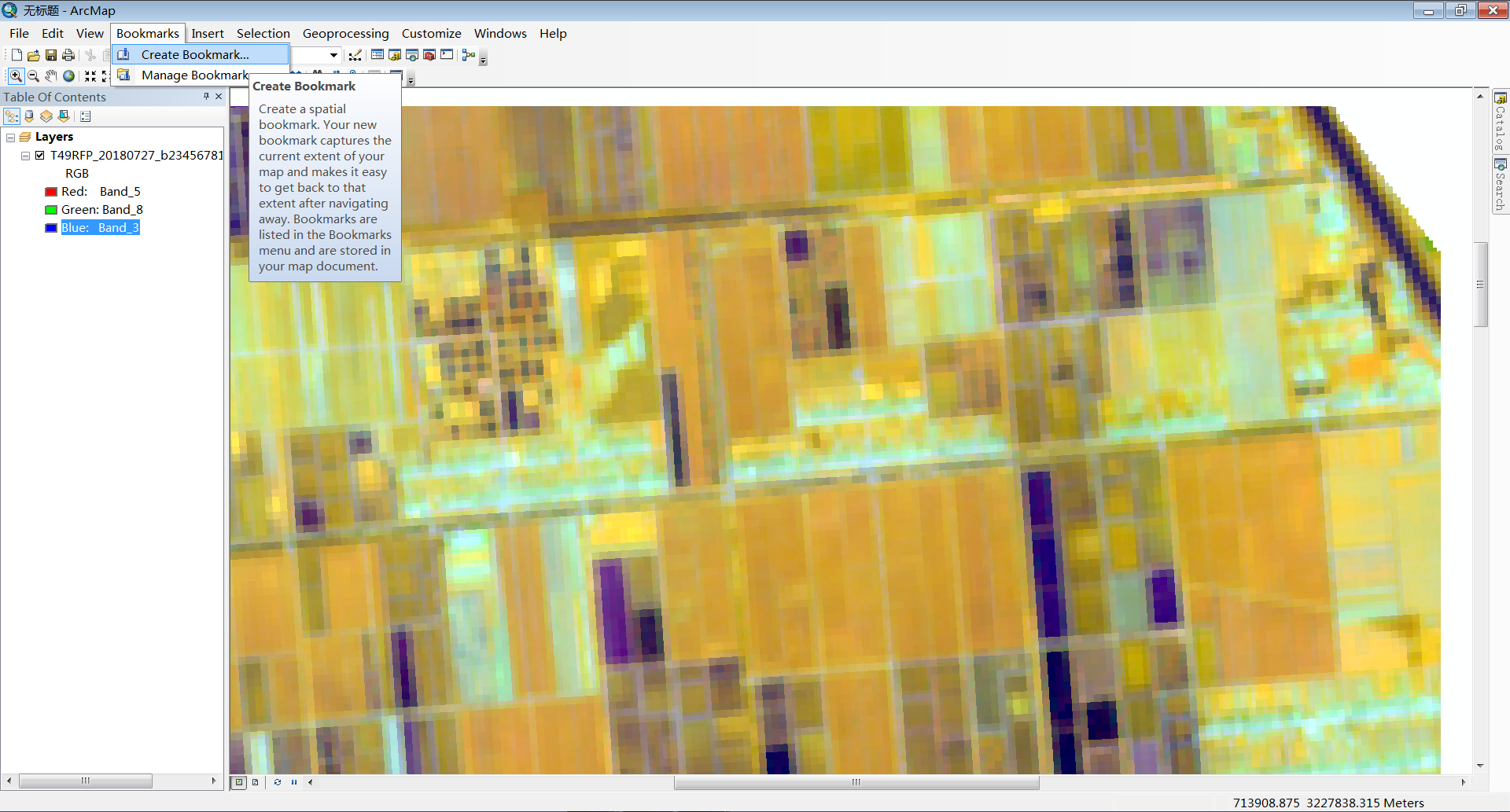Print the map document

tap(68, 55)
